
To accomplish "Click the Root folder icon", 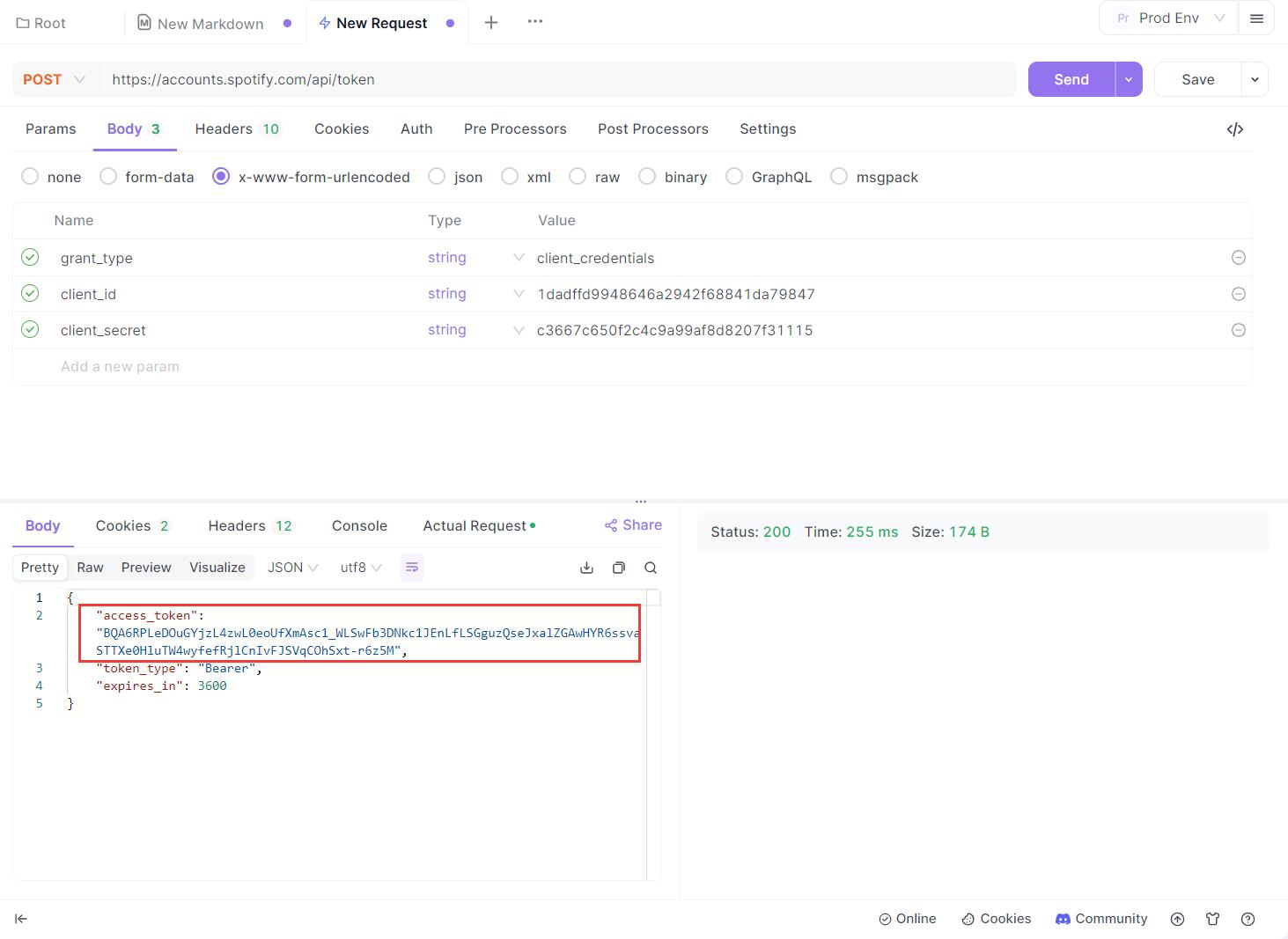I will click(23, 24).
